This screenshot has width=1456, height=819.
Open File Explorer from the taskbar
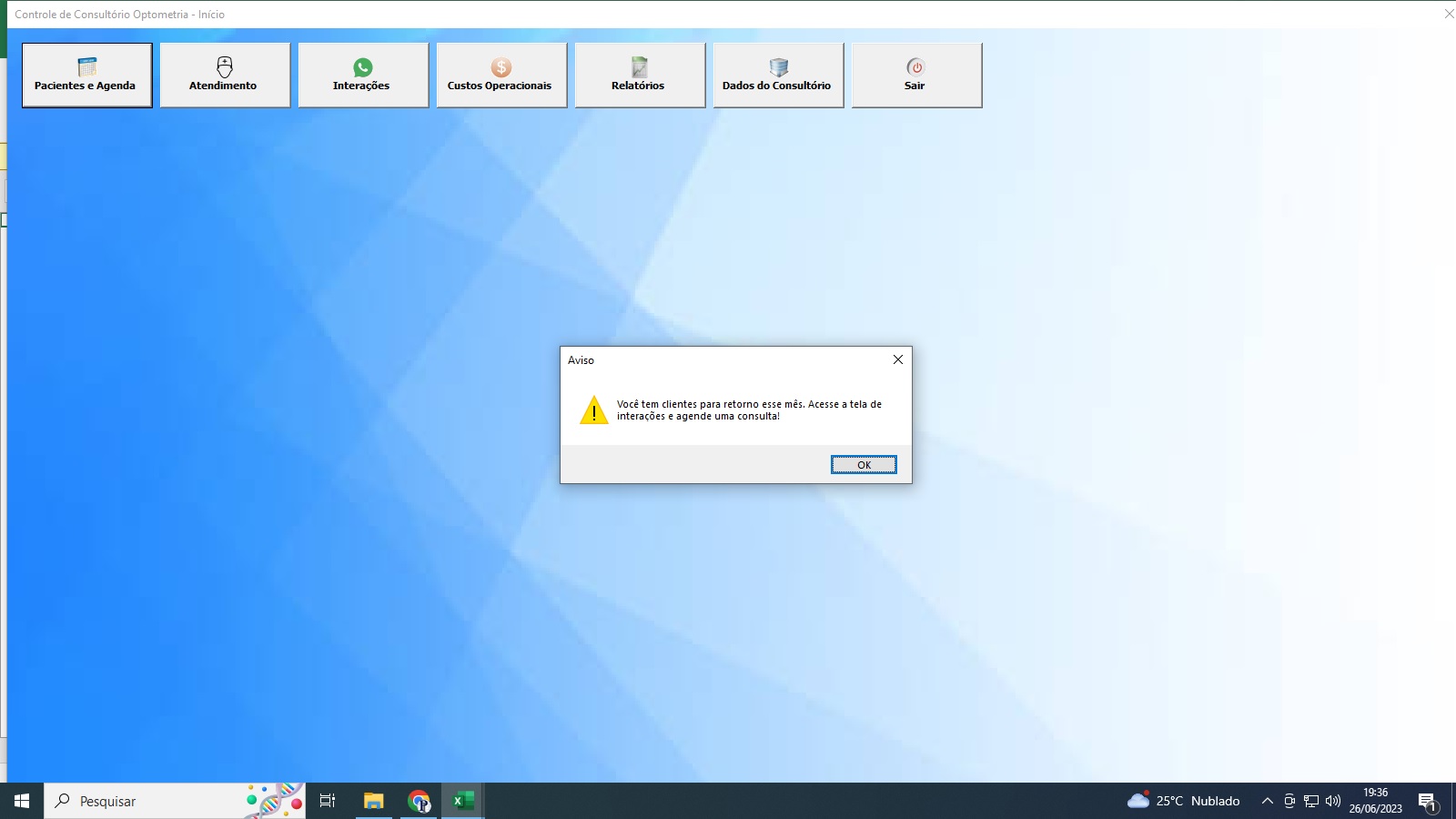pos(373,801)
